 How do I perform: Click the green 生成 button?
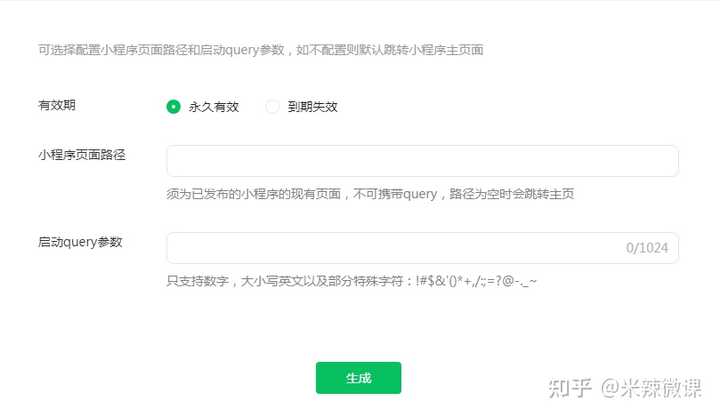point(359,378)
